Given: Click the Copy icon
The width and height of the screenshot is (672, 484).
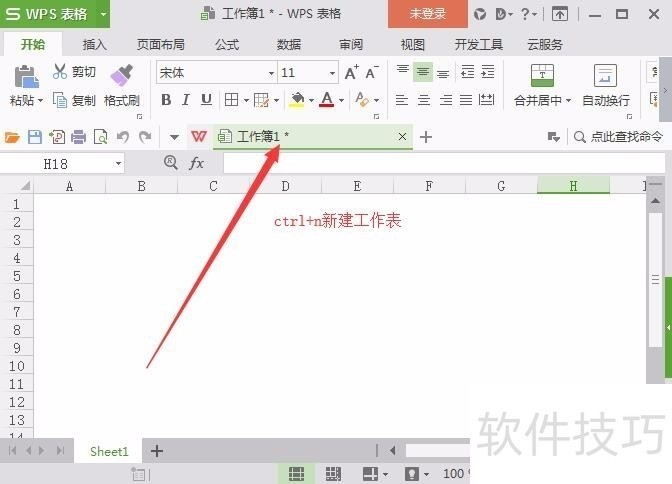Looking at the screenshot, I should coord(60,100).
